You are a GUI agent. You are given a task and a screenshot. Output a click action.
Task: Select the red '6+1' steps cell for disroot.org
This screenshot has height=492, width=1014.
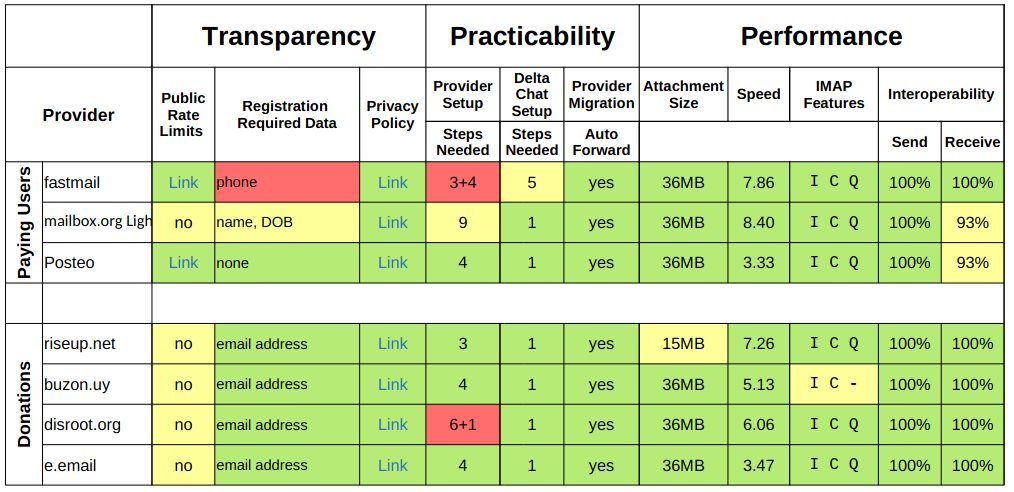(x=462, y=424)
